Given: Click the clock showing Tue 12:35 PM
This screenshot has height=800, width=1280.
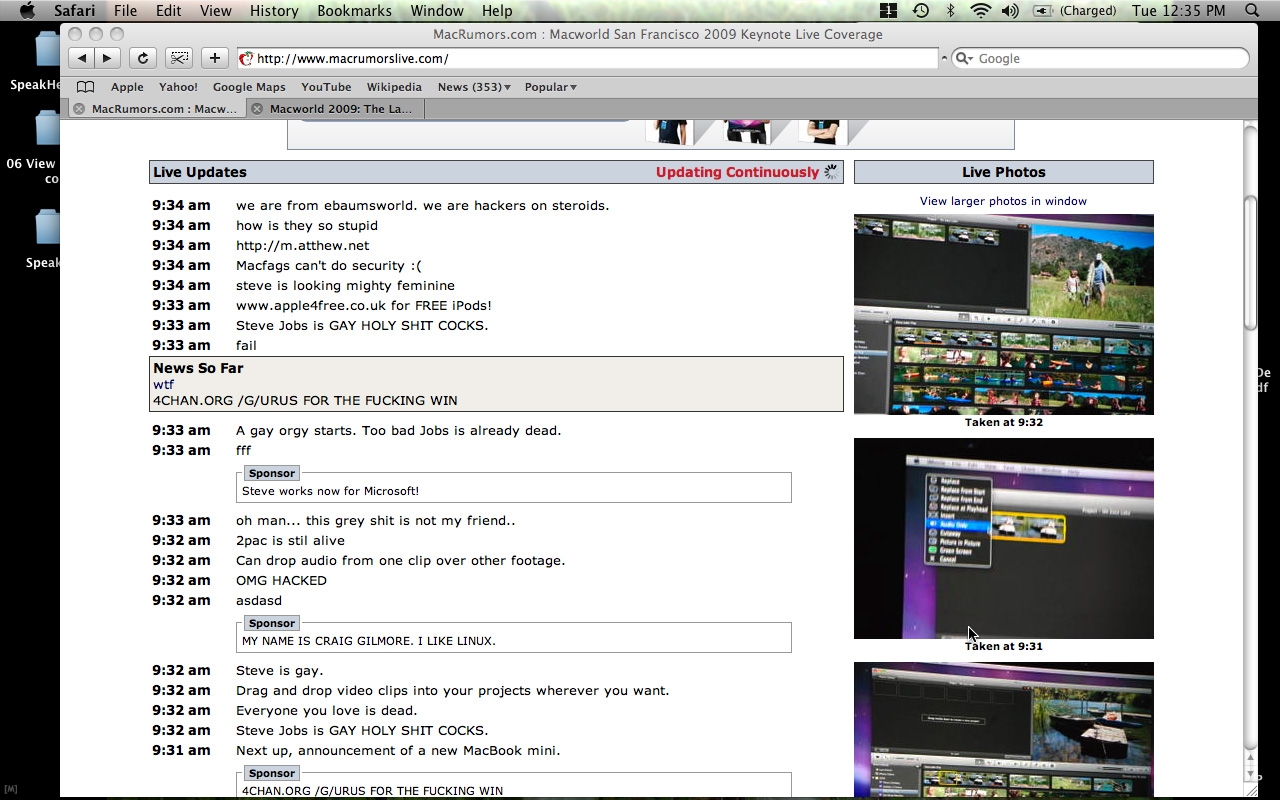Looking at the screenshot, I should click(1178, 11).
